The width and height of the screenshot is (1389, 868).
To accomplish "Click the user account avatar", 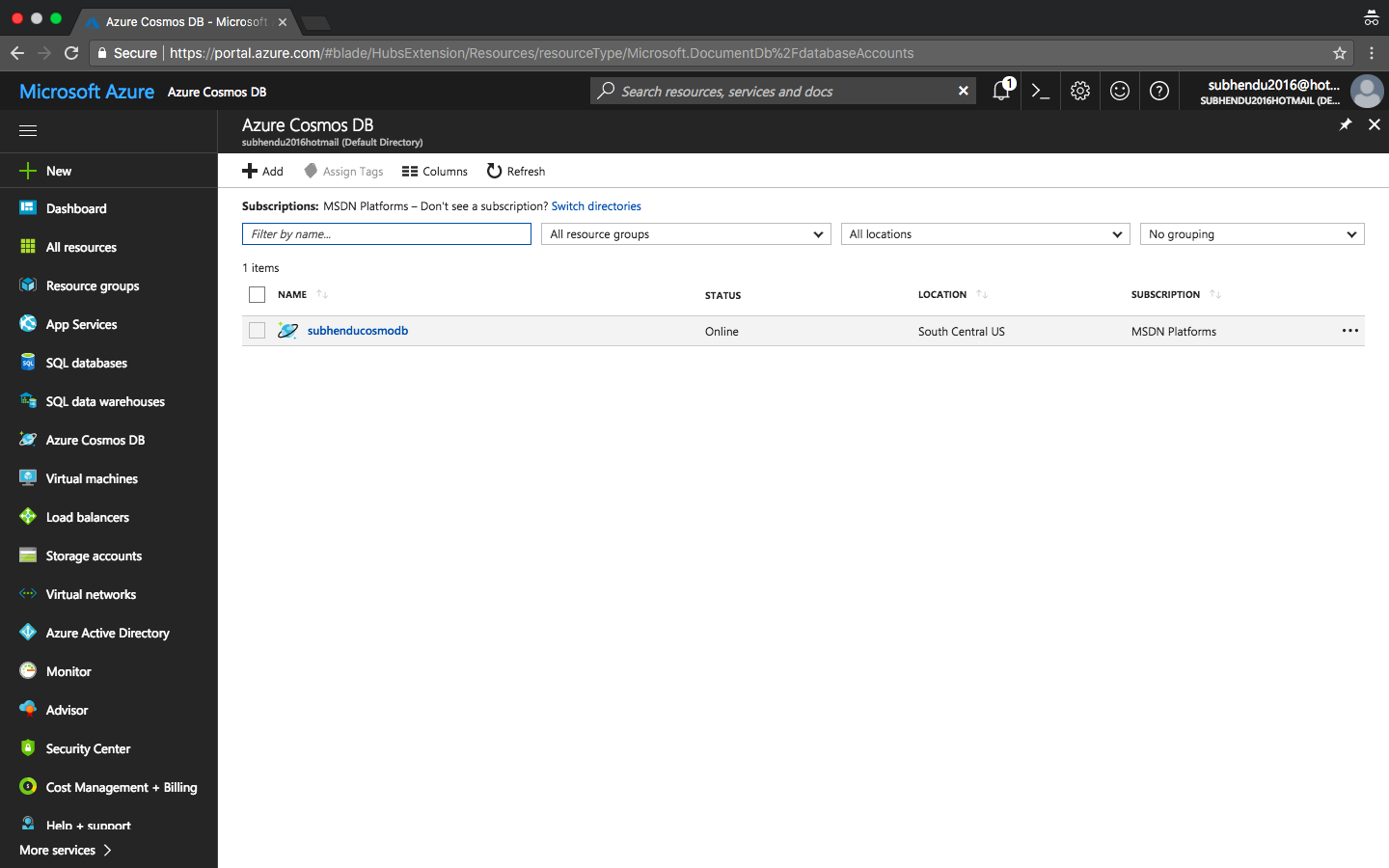I will (1367, 92).
